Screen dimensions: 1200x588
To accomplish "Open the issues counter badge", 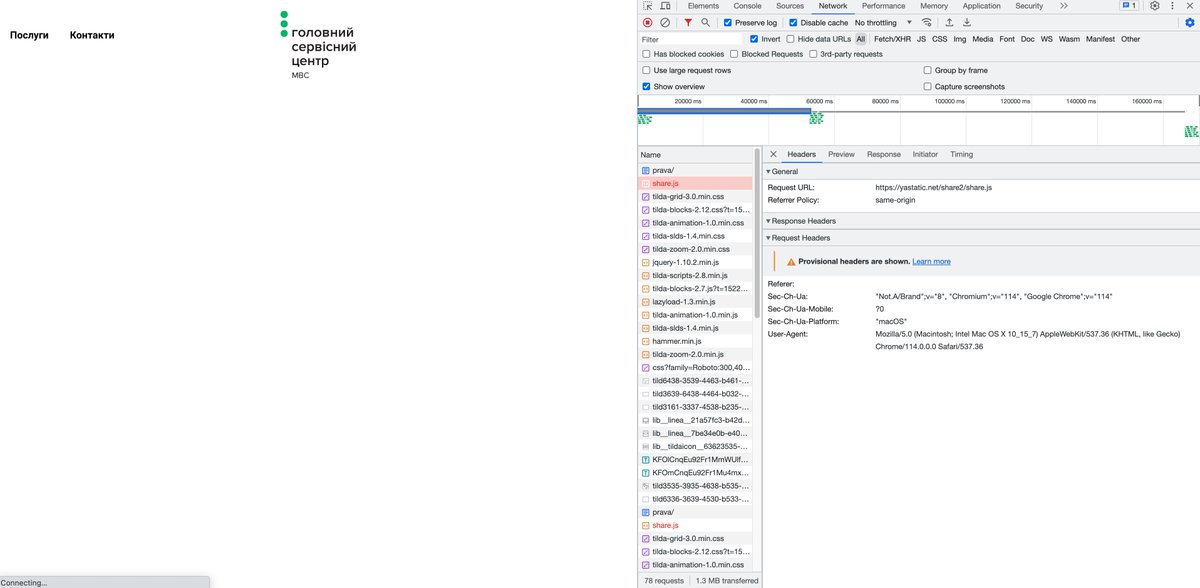I will [x=1128, y=6].
